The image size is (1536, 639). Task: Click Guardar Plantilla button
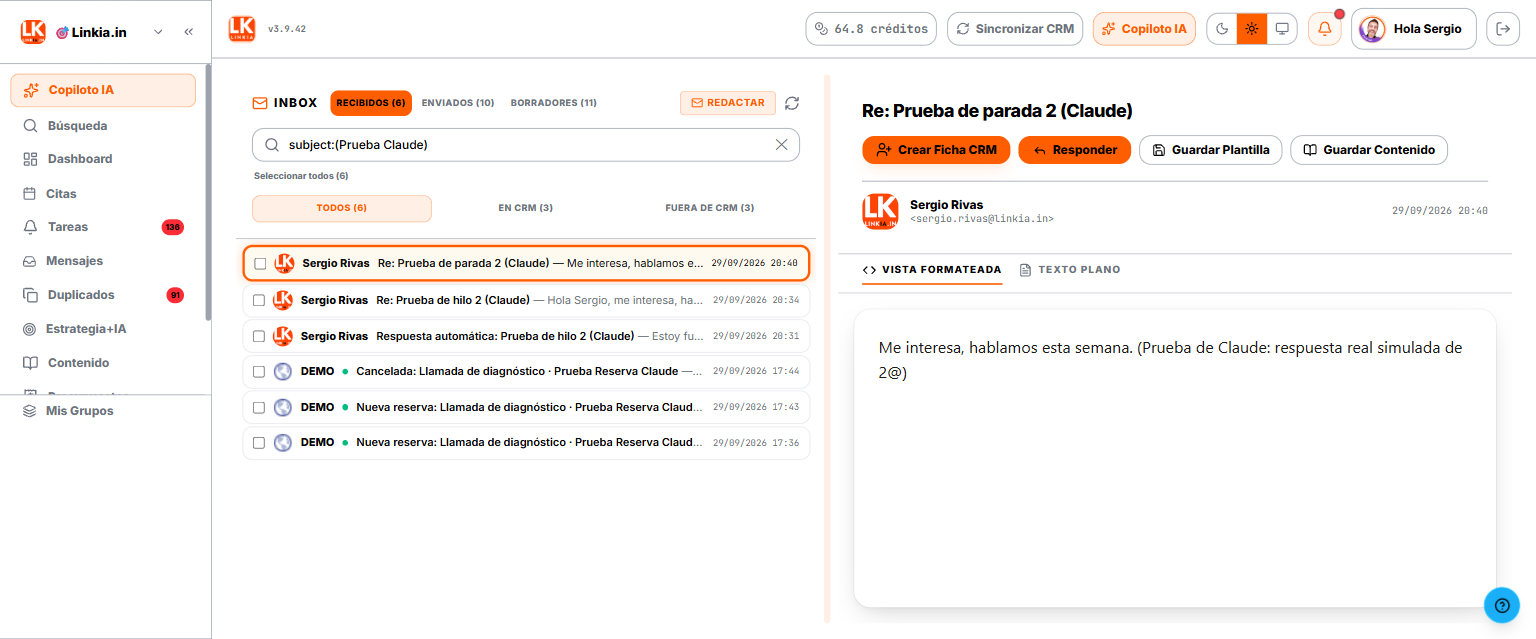pyautogui.click(x=1210, y=150)
